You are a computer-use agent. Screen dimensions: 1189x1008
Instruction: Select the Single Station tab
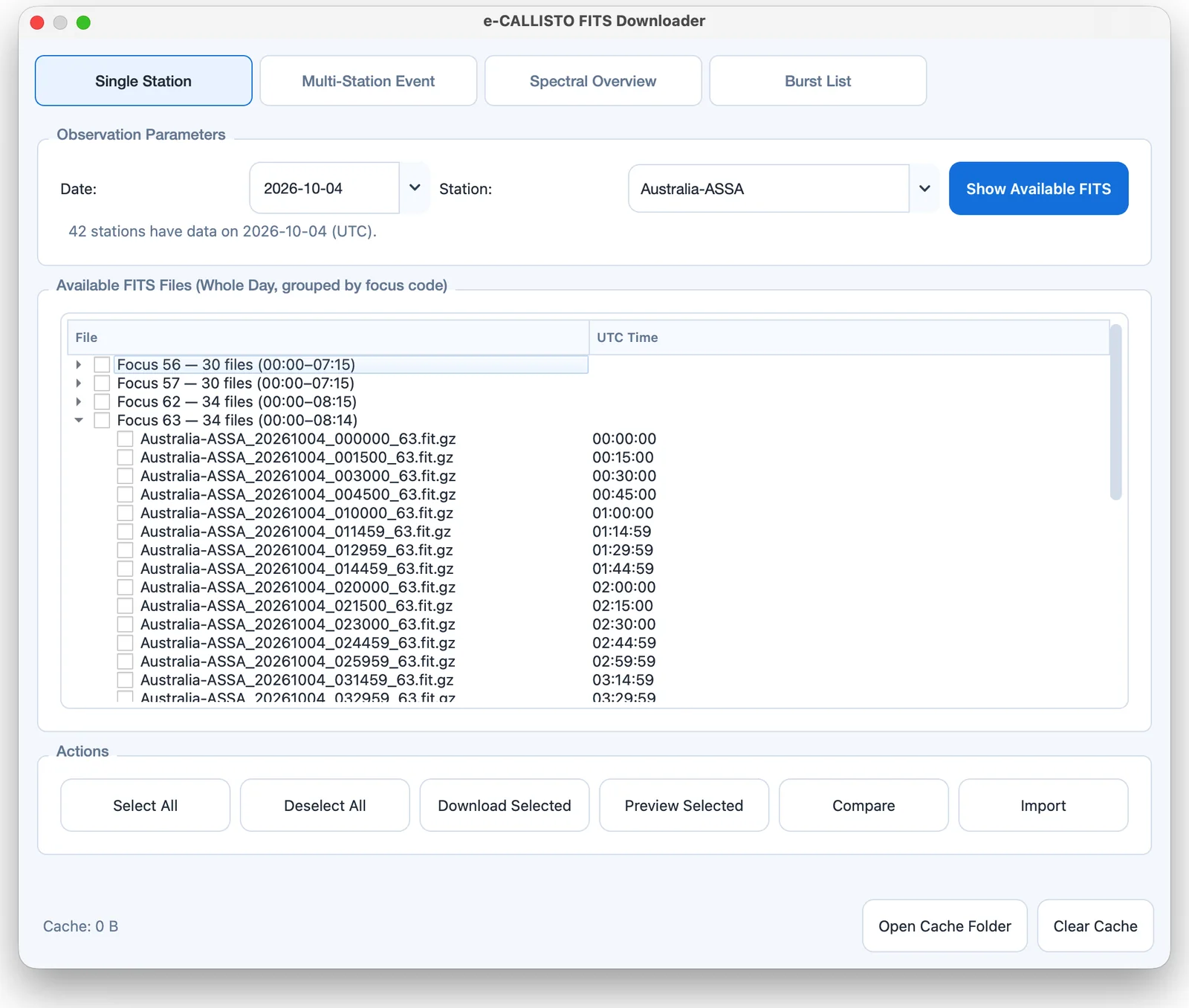pyautogui.click(x=143, y=81)
